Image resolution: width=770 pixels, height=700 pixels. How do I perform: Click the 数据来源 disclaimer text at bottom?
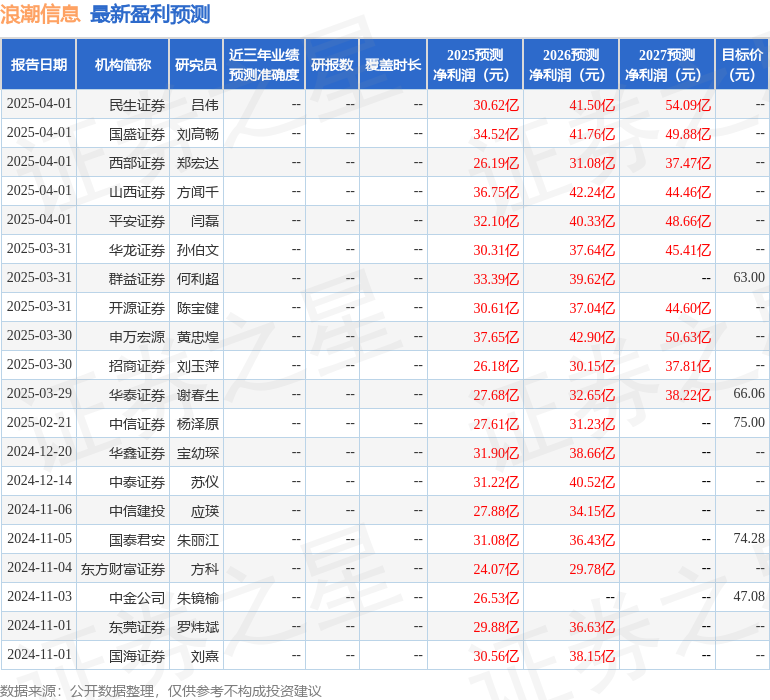[161, 691]
